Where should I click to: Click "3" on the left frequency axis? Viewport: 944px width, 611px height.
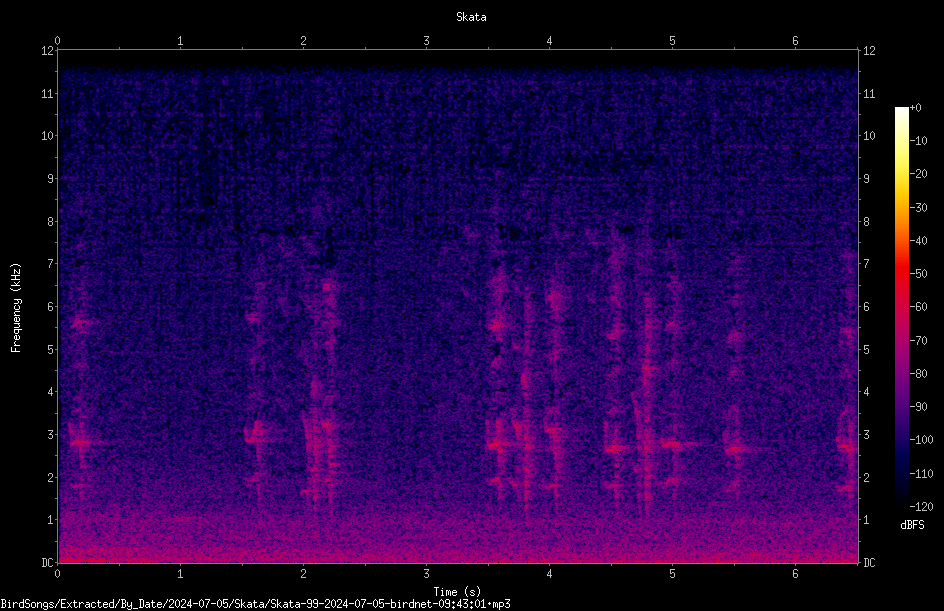[50, 435]
